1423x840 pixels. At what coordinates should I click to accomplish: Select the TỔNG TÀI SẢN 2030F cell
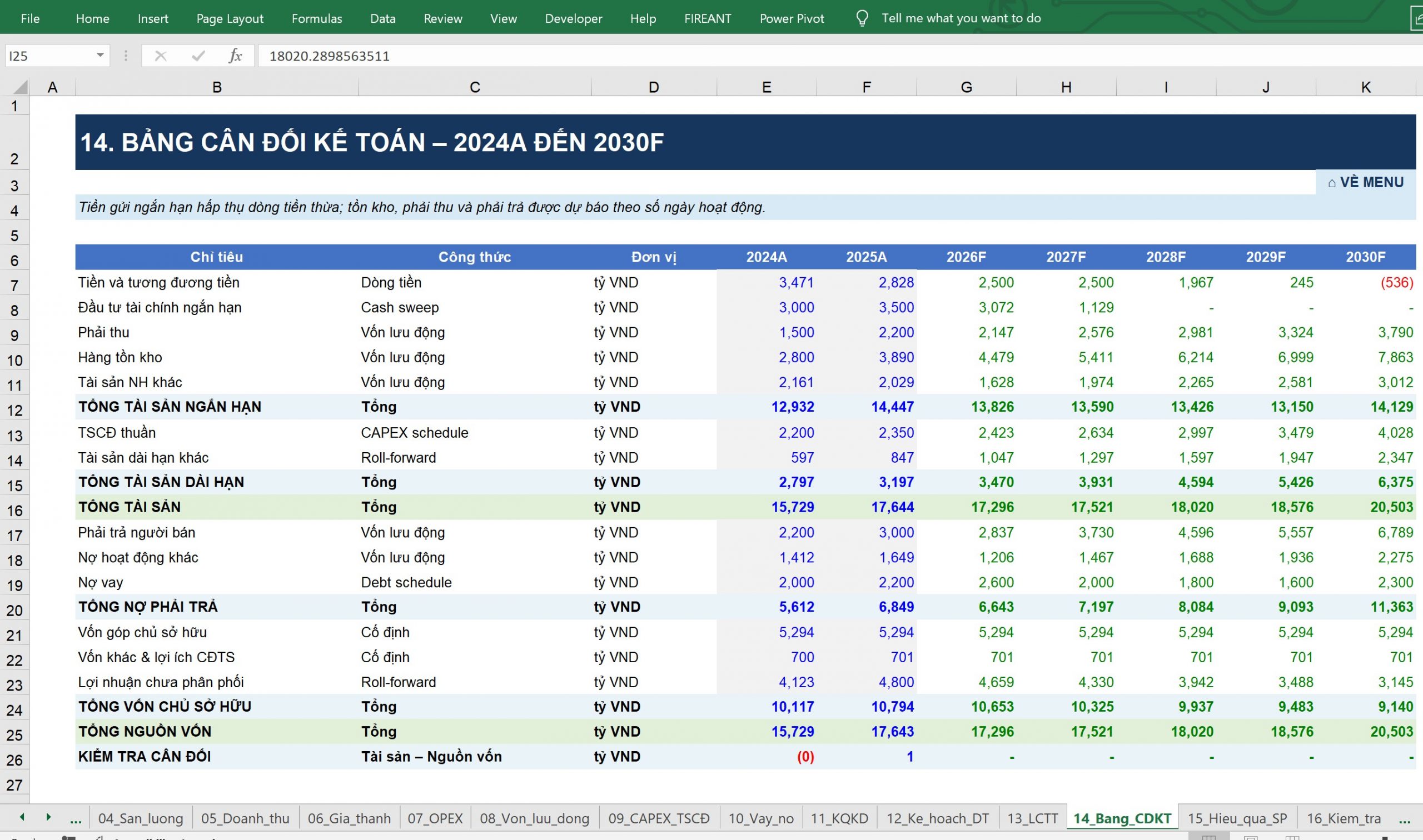(x=1366, y=507)
